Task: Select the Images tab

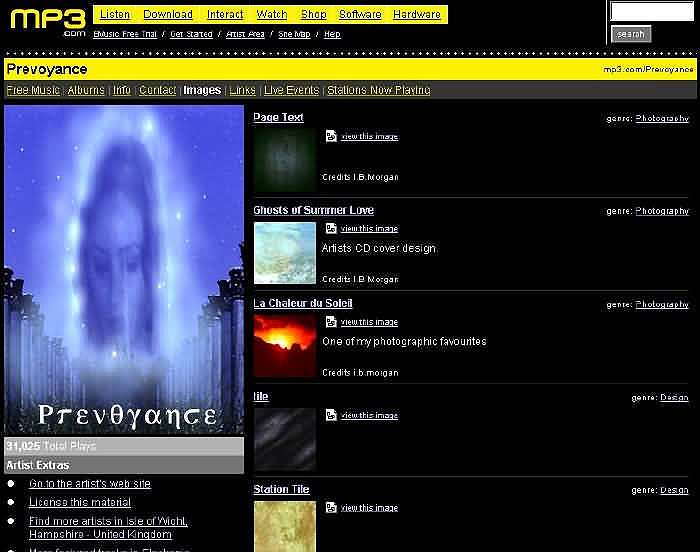Action: point(202,90)
